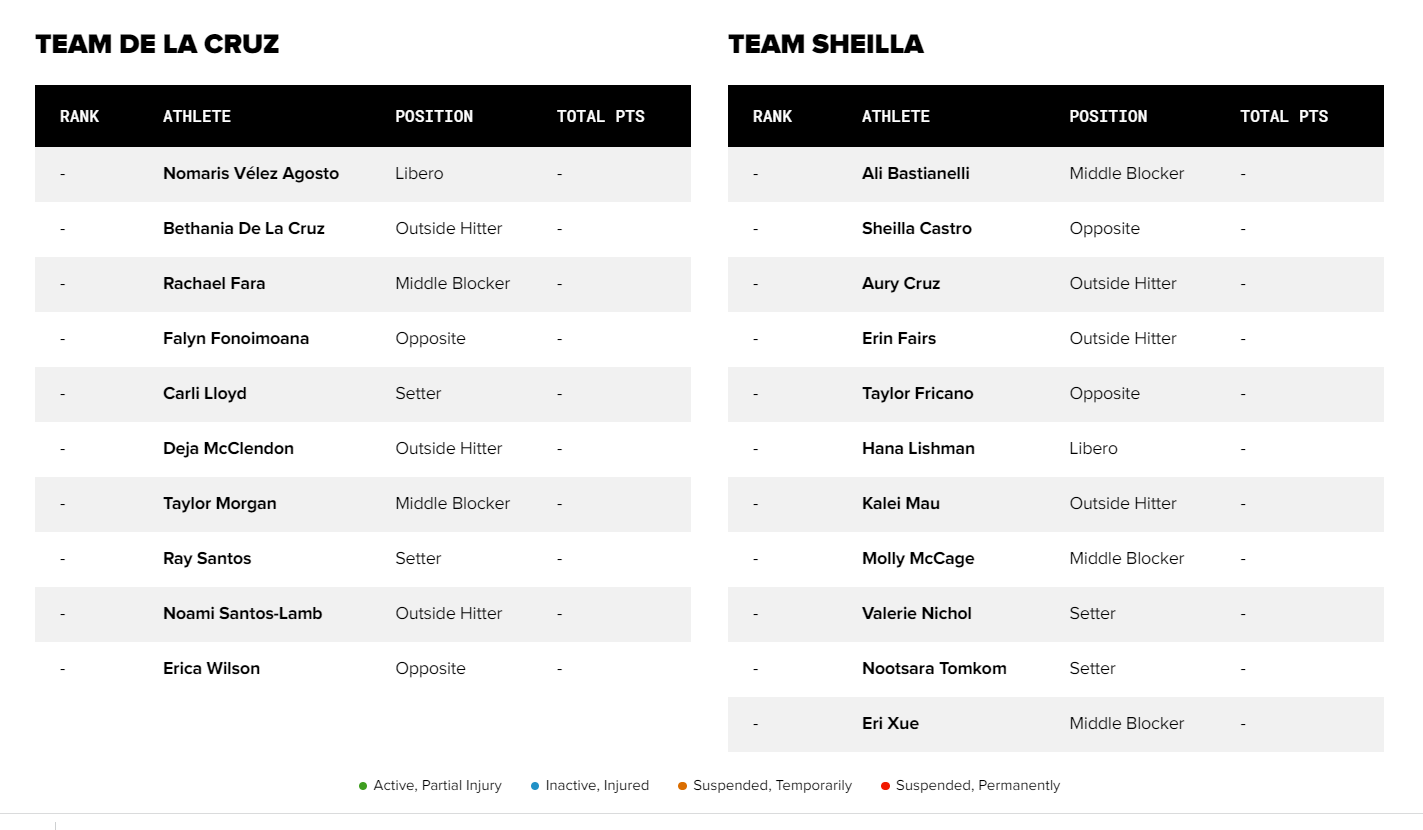This screenshot has width=1423, height=830.
Task: Sort Team Sheilla by Total Pts header
Action: tap(1283, 116)
